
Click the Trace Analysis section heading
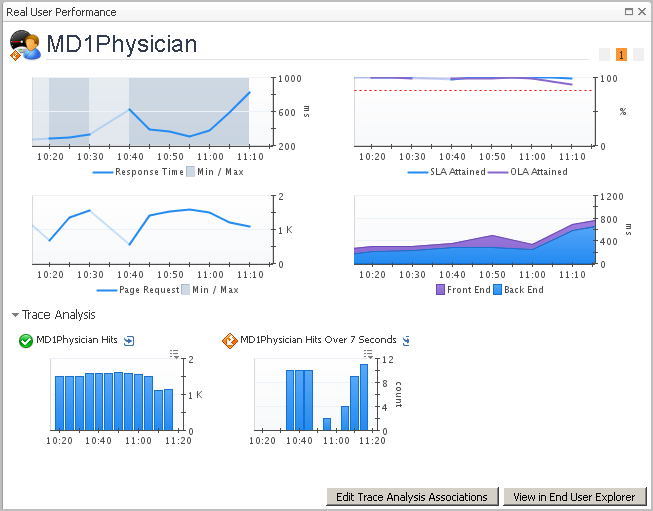point(58,315)
